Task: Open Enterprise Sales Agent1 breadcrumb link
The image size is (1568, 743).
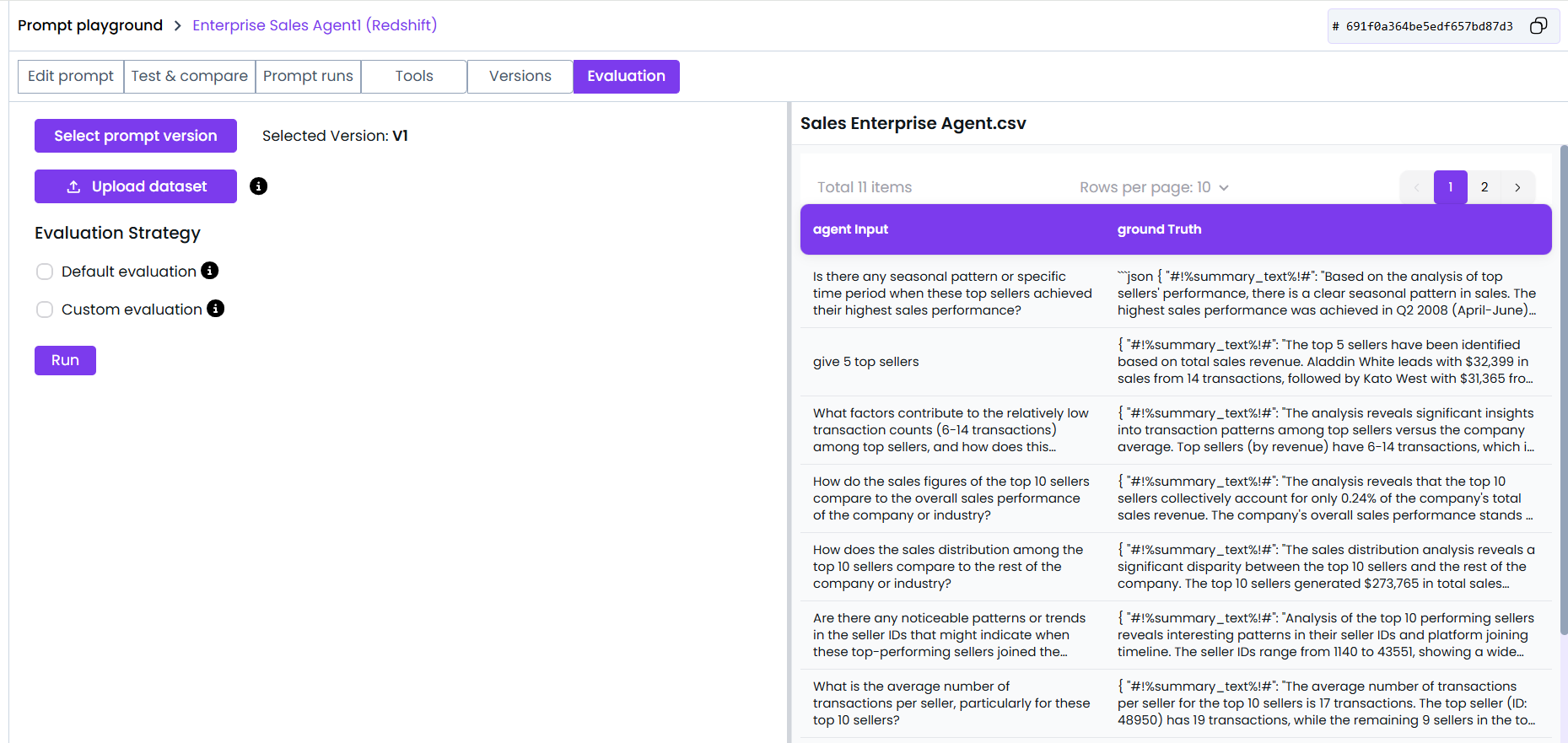Action: click(315, 25)
